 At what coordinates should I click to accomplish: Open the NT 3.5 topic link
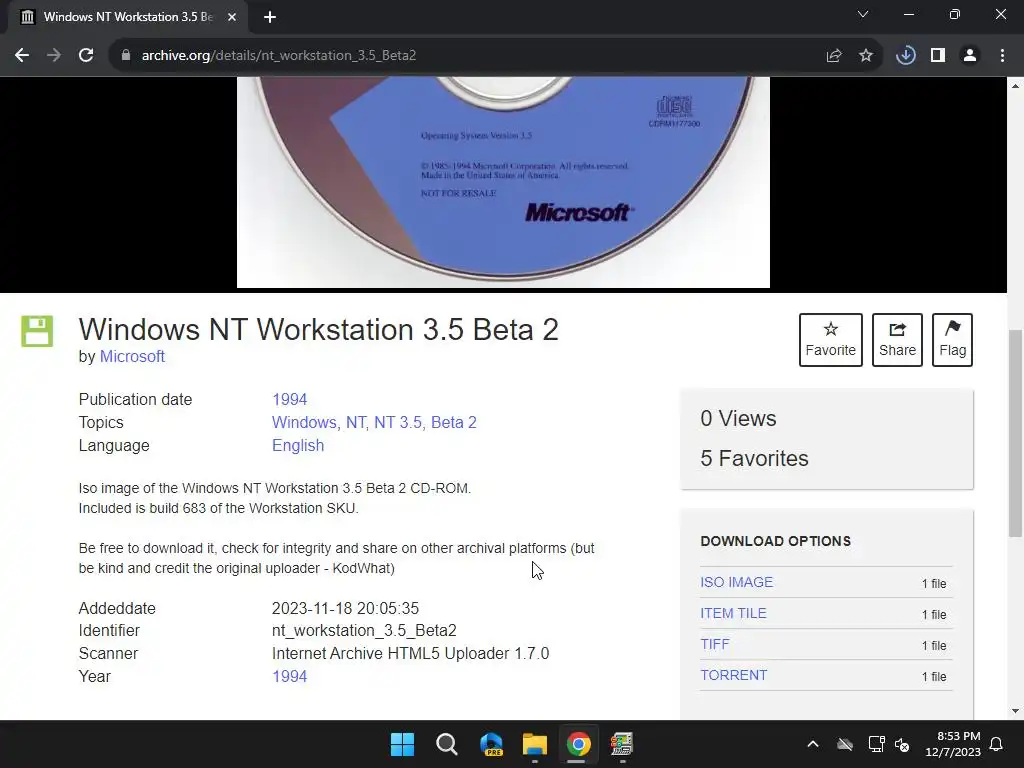click(x=398, y=423)
